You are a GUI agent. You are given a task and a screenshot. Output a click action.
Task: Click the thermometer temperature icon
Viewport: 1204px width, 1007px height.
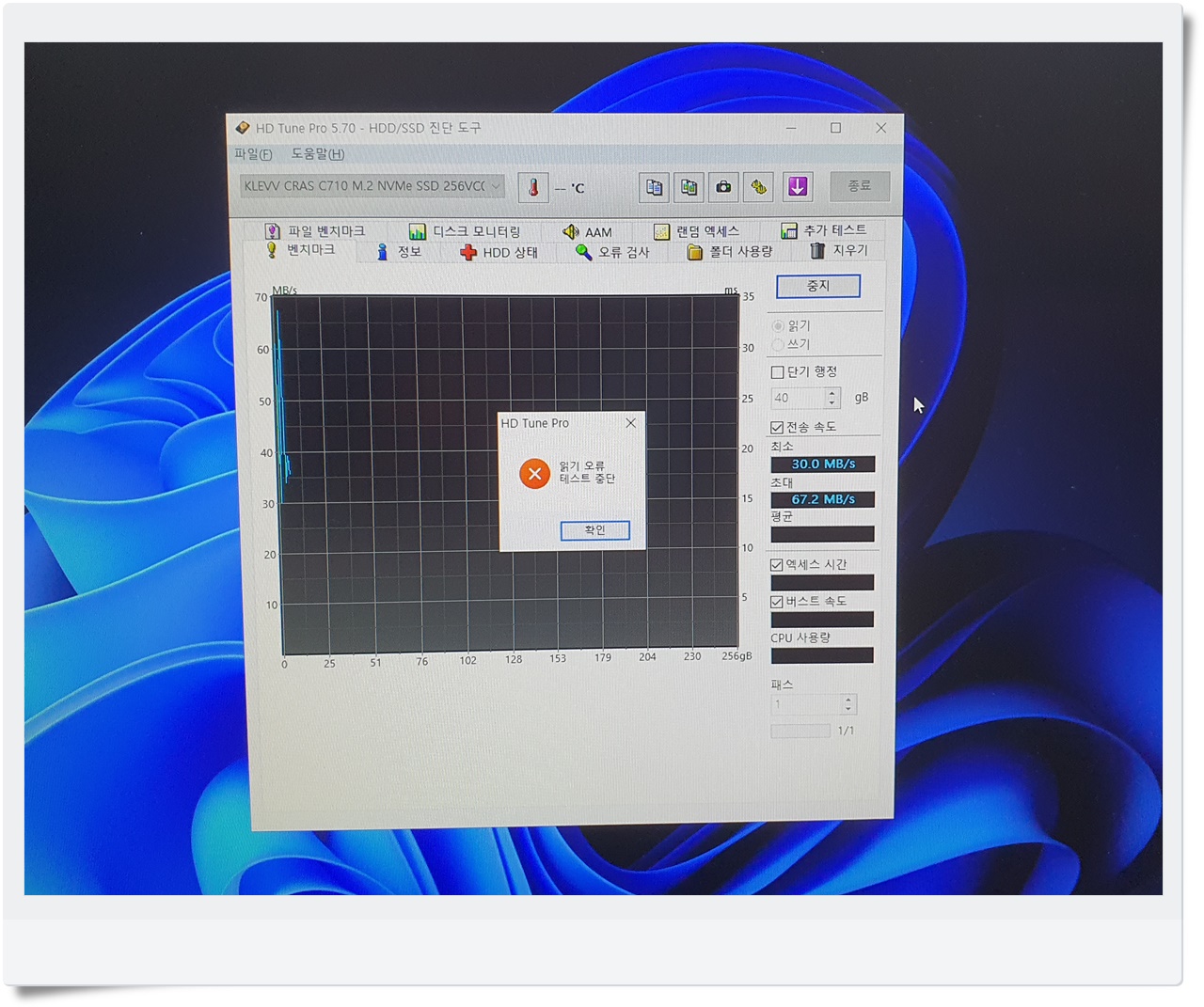[x=533, y=187]
